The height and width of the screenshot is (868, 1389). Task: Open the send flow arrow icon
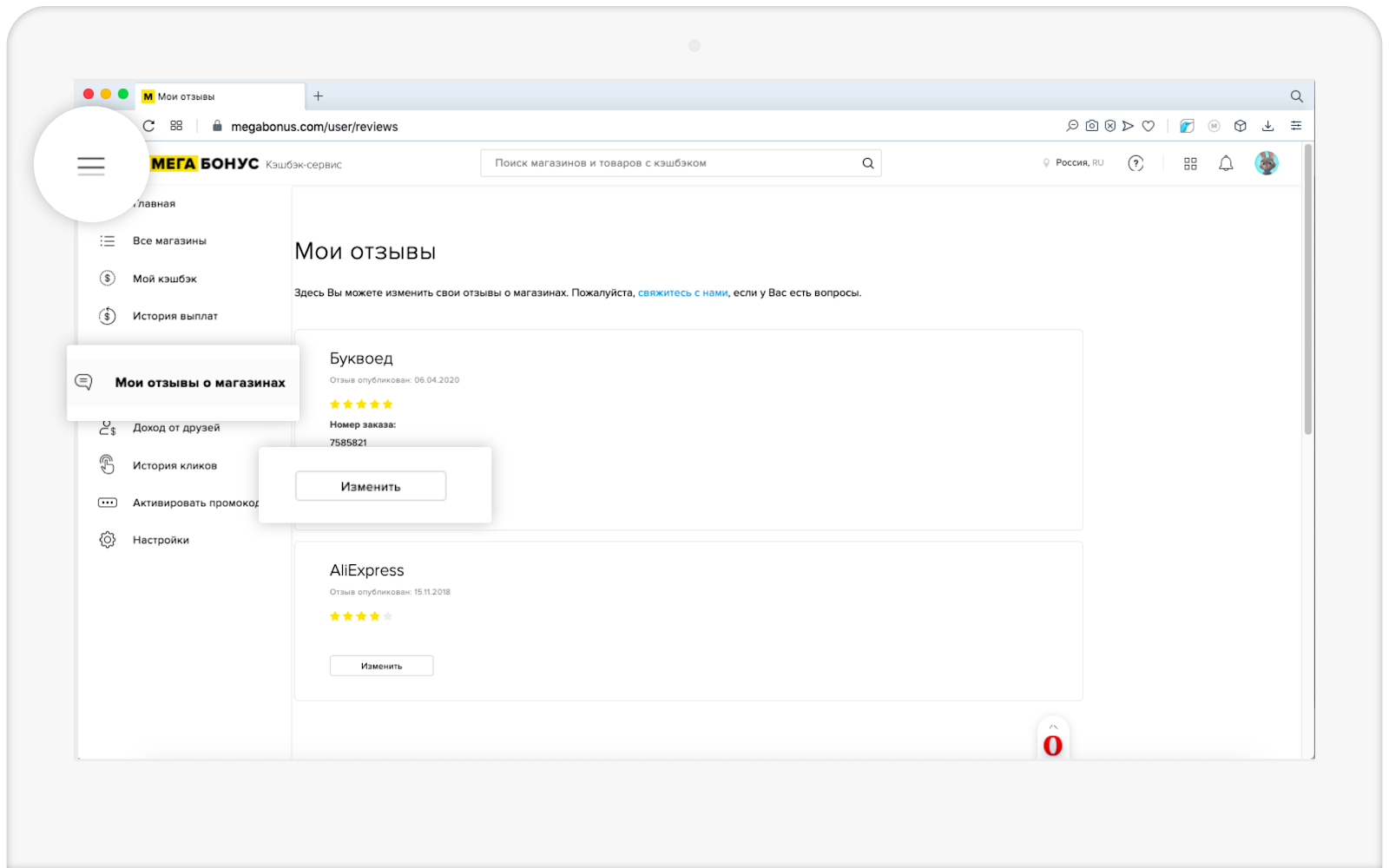click(x=1128, y=126)
